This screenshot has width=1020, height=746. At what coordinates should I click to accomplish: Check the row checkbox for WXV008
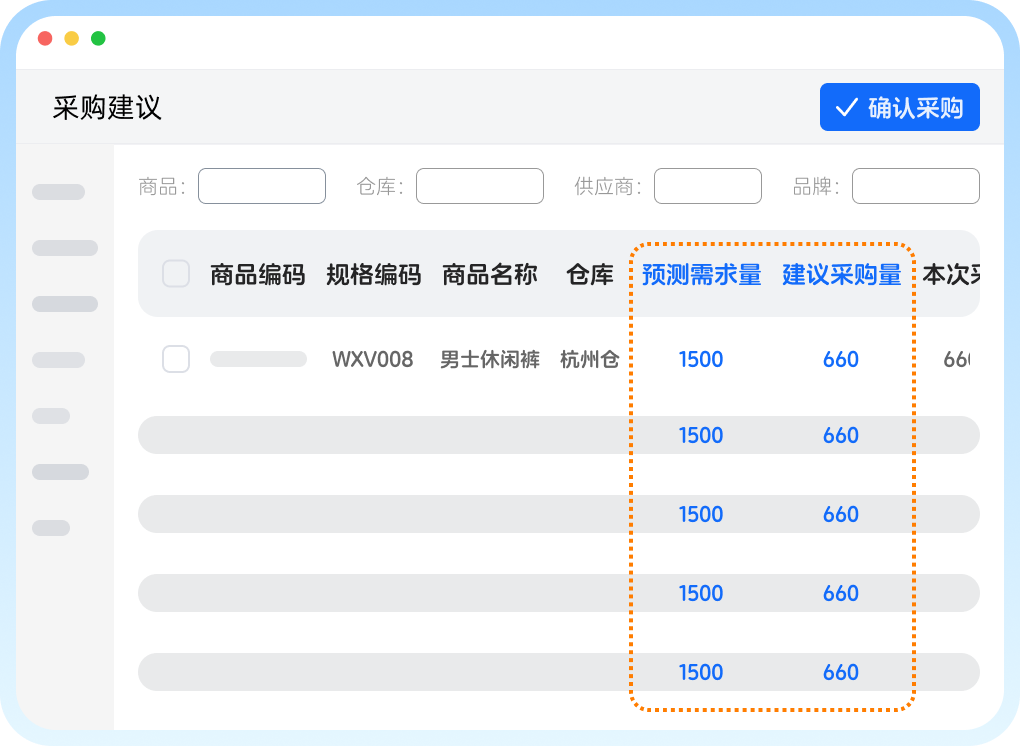pos(176,359)
